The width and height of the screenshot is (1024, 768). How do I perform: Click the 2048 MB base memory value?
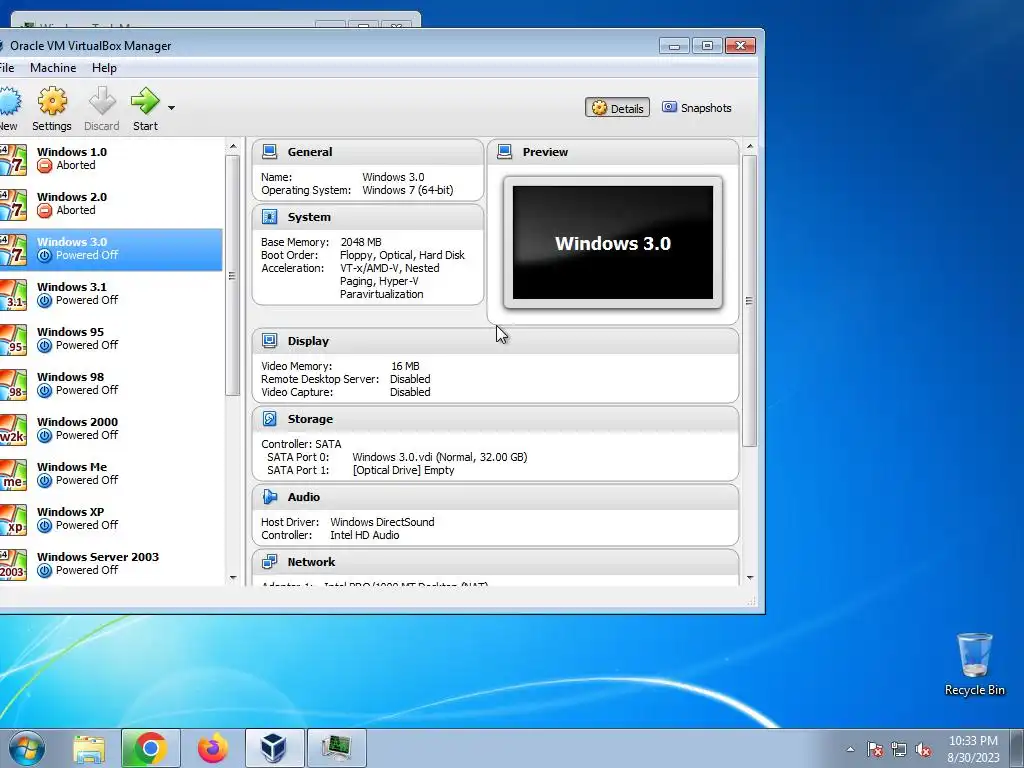pyautogui.click(x=360, y=242)
